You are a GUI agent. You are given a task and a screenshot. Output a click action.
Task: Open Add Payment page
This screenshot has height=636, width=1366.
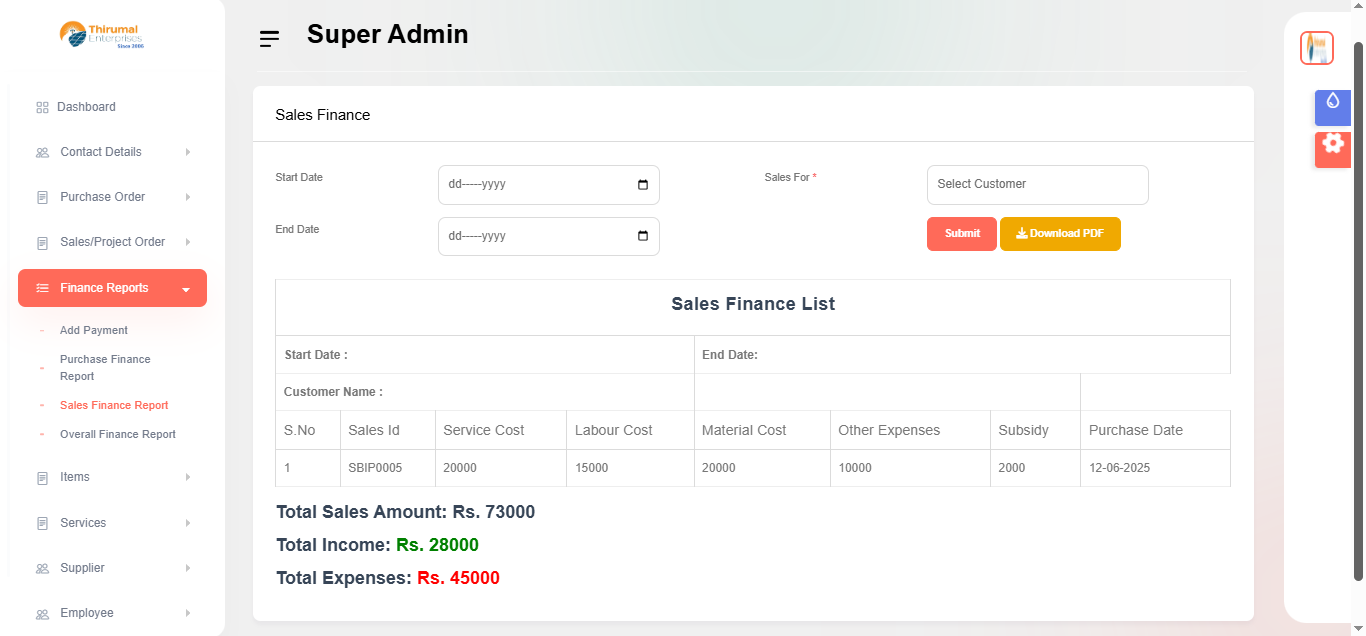pyautogui.click(x=94, y=330)
